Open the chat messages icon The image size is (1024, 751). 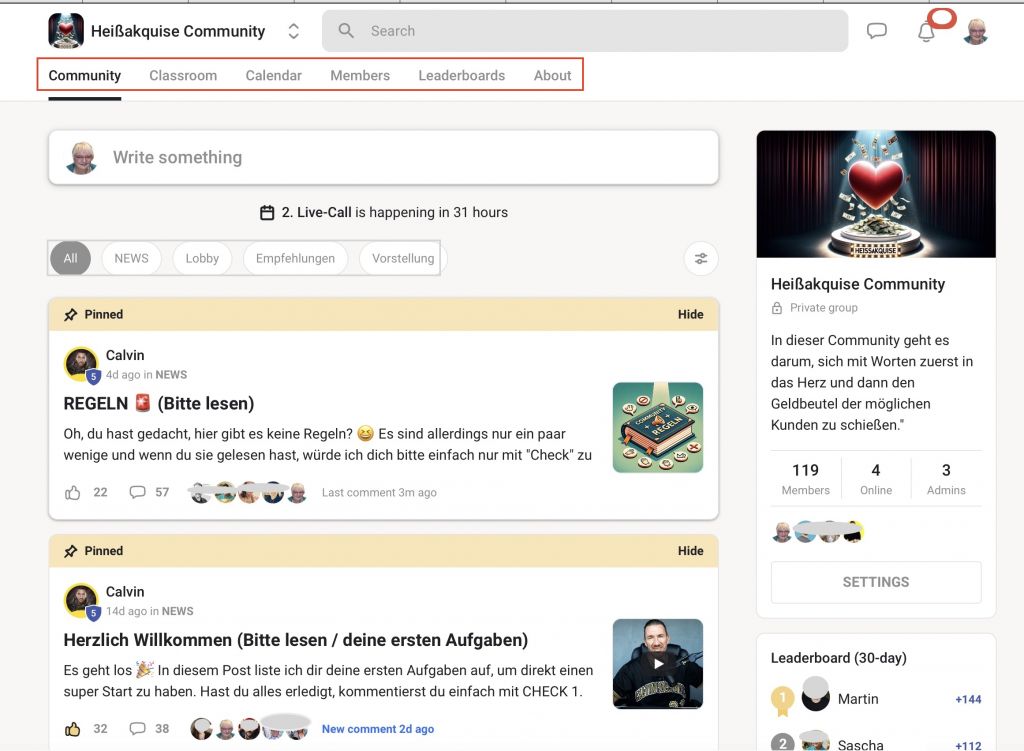pos(877,31)
